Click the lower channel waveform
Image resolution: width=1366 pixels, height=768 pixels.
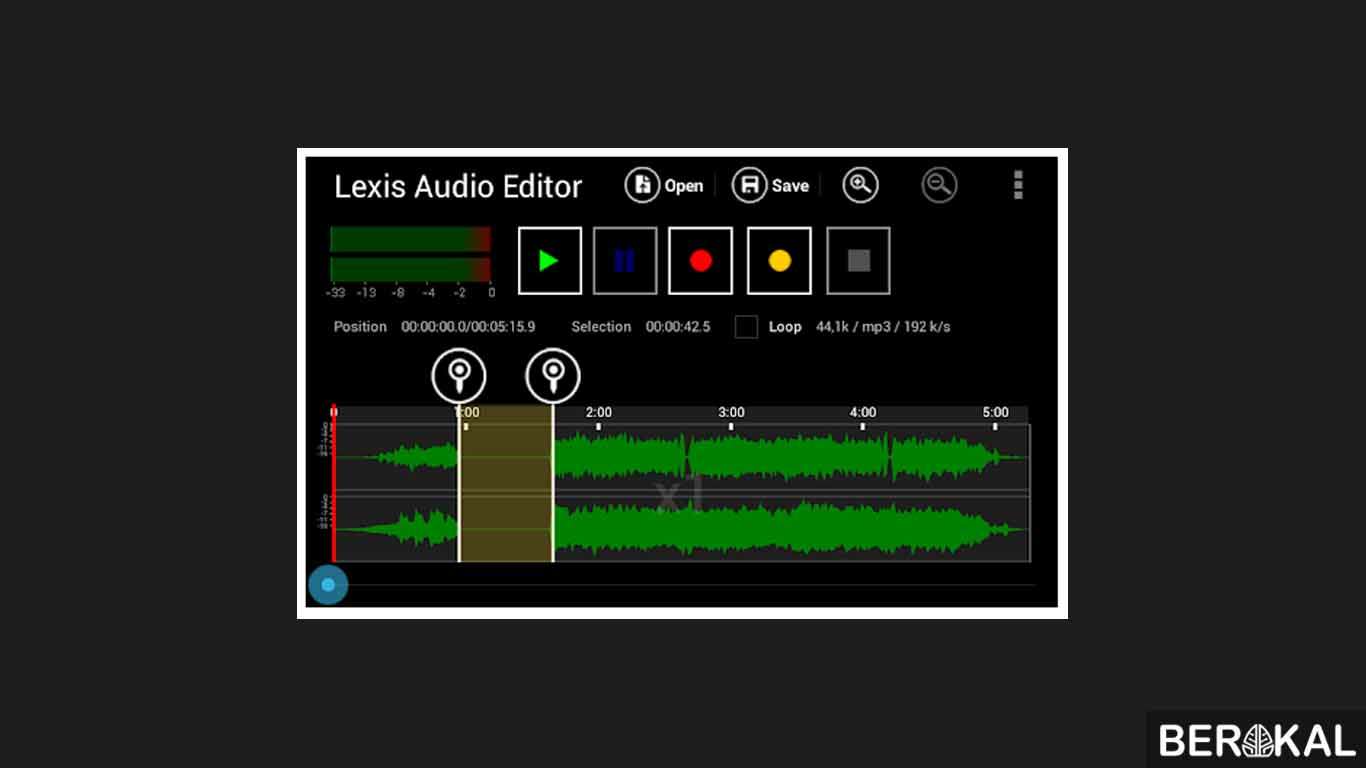point(680,529)
